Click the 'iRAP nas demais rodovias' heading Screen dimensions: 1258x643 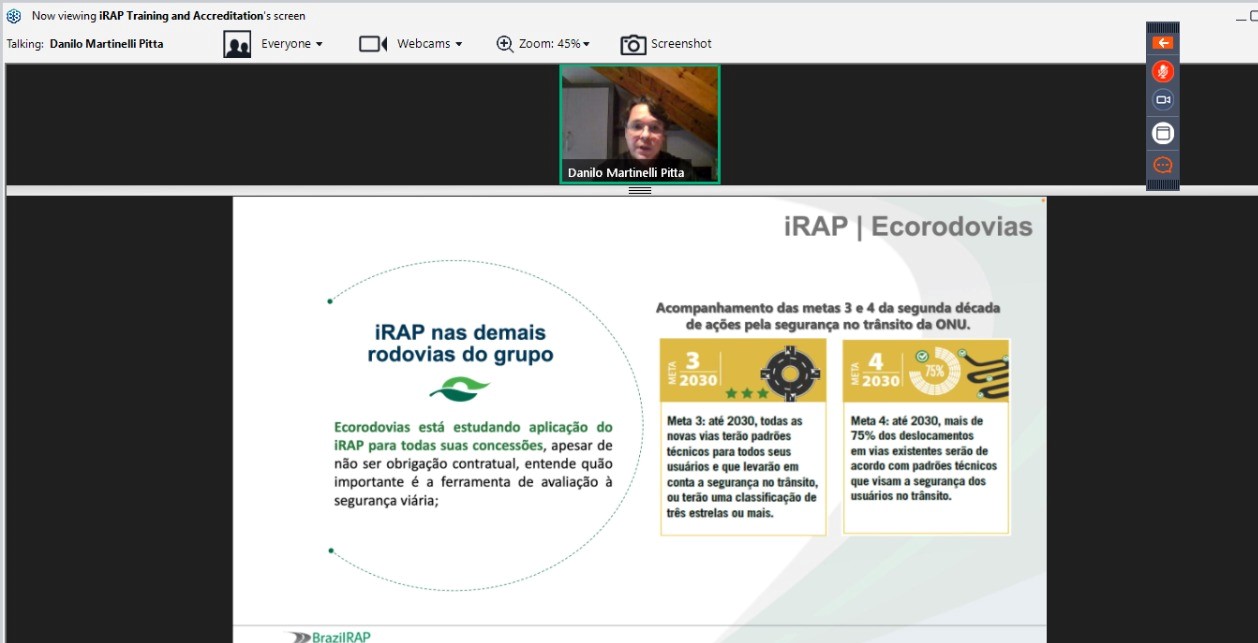click(460, 343)
